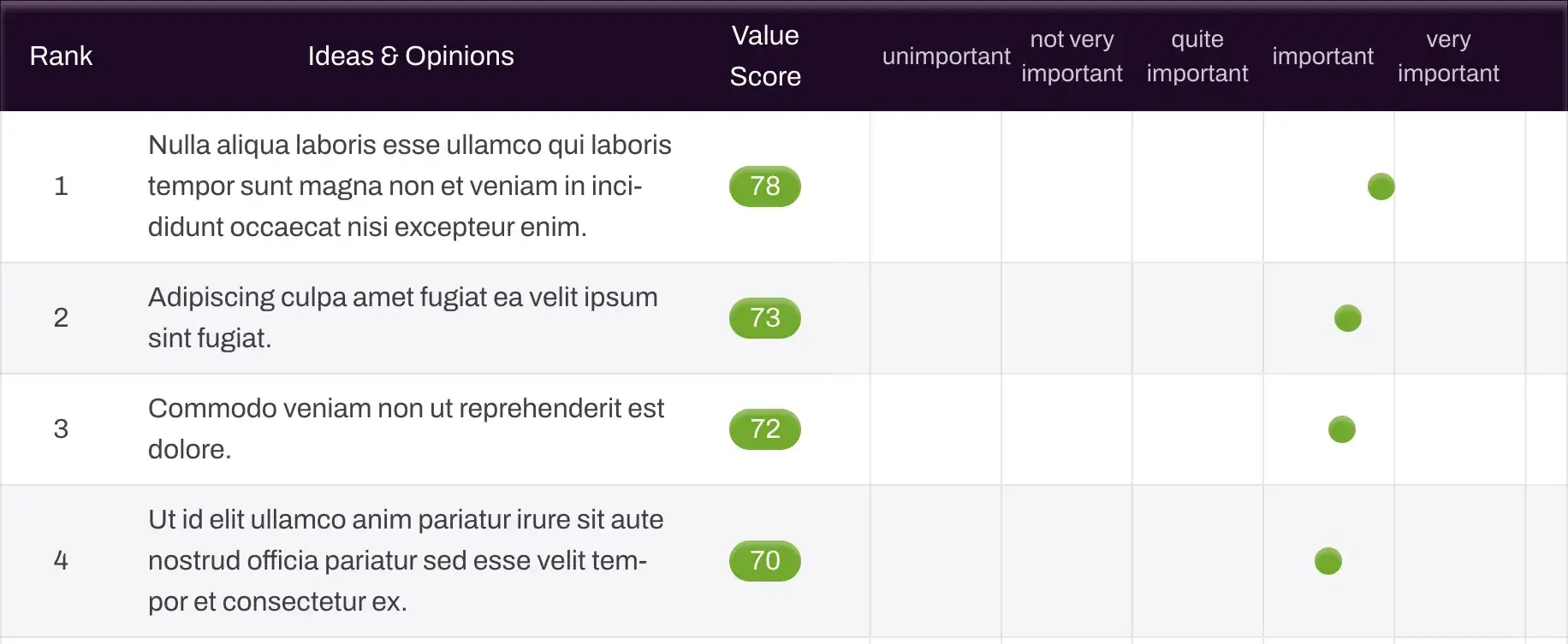
Task: Select the 72 value score badge
Action: [765, 429]
